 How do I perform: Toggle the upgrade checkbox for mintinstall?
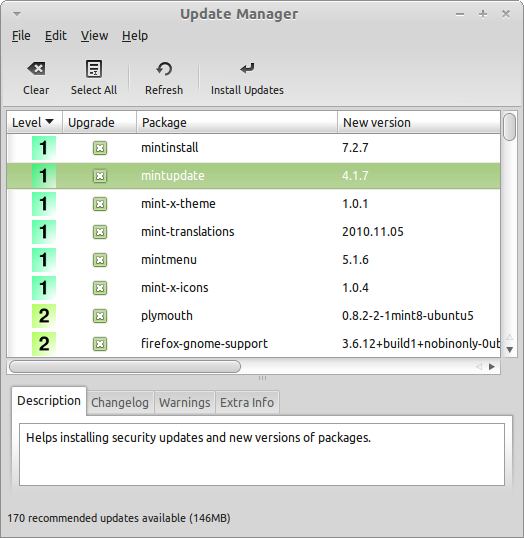point(100,148)
